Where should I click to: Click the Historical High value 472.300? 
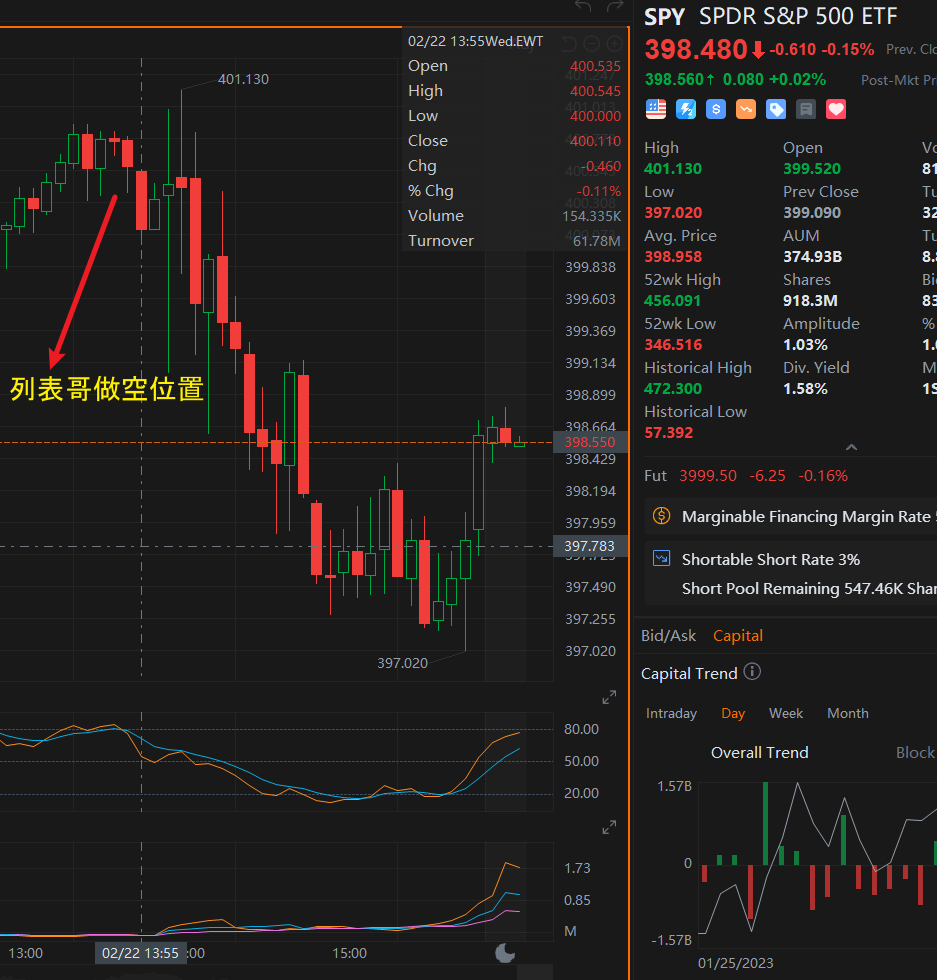673,389
